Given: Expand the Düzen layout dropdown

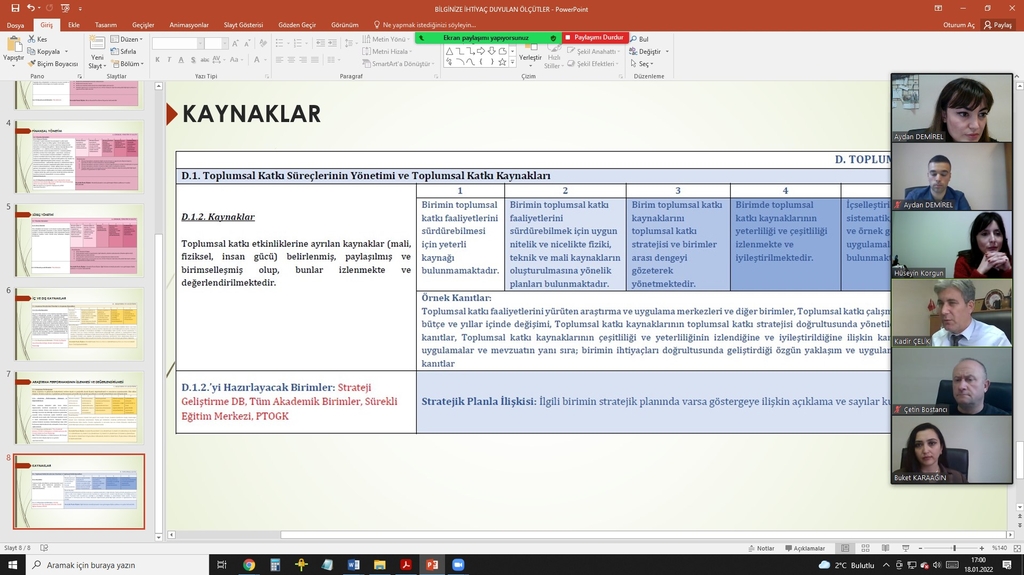Looking at the screenshot, I should coord(130,39).
